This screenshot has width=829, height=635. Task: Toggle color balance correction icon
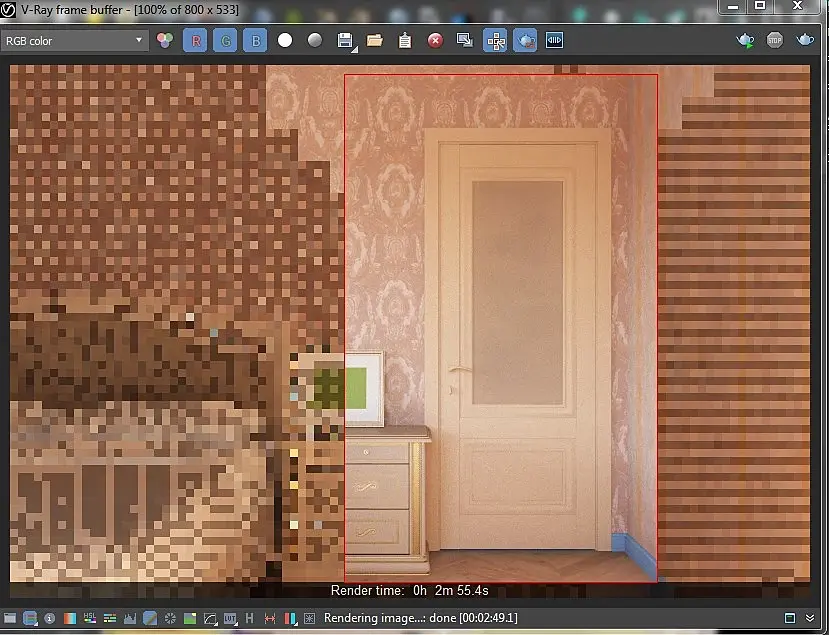tap(110, 618)
